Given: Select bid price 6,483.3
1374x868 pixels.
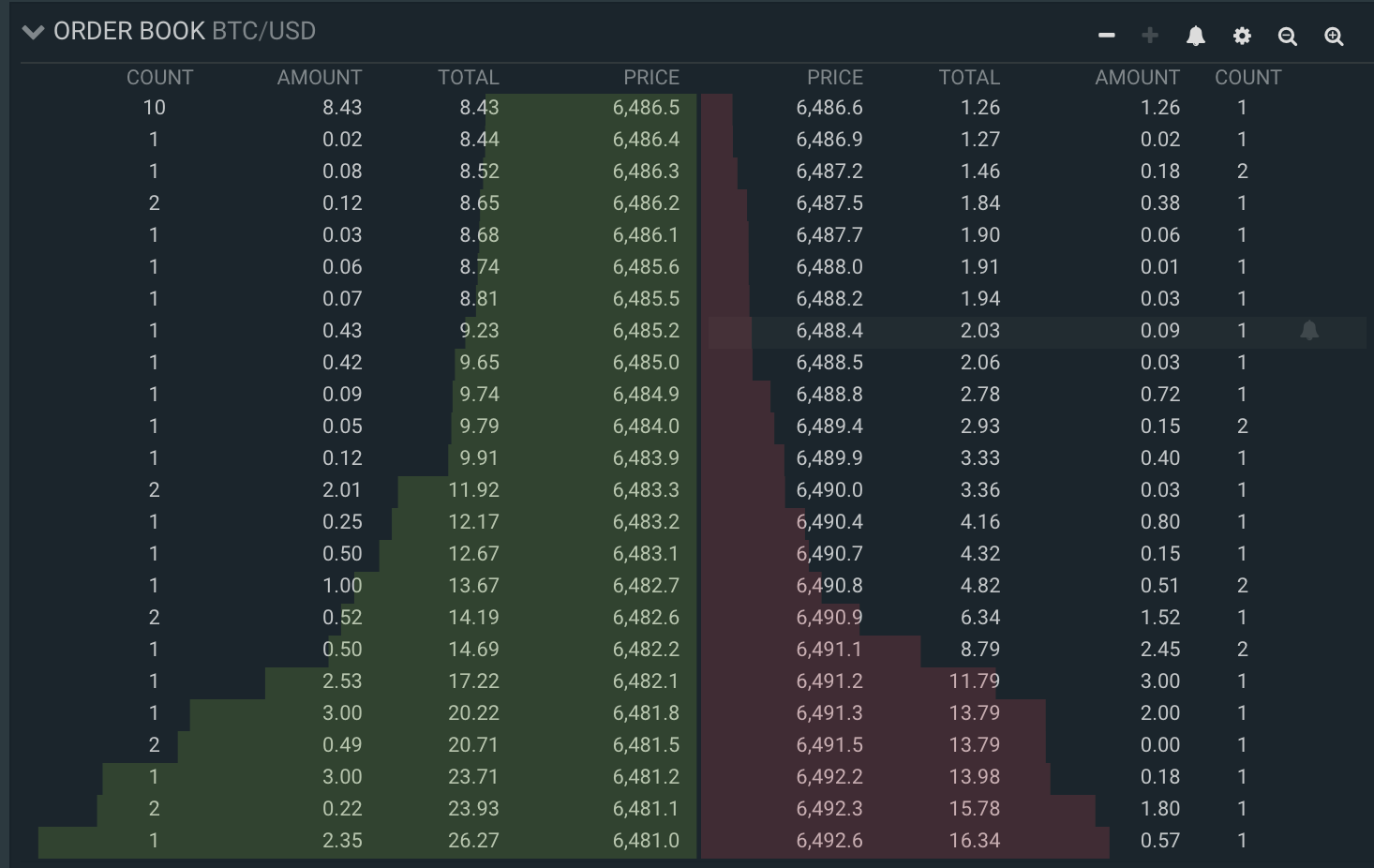Looking at the screenshot, I should [x=646, y=490].
